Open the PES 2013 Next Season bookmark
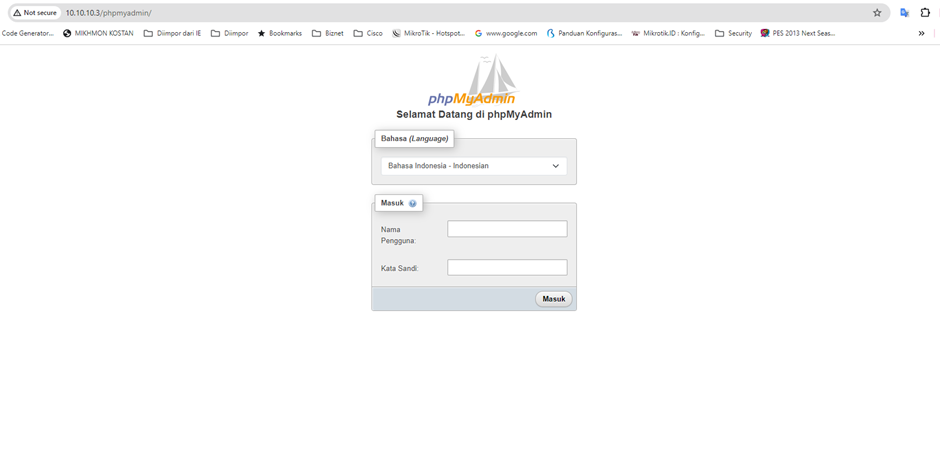The image size is (940, 457). (x=797, y=33)
